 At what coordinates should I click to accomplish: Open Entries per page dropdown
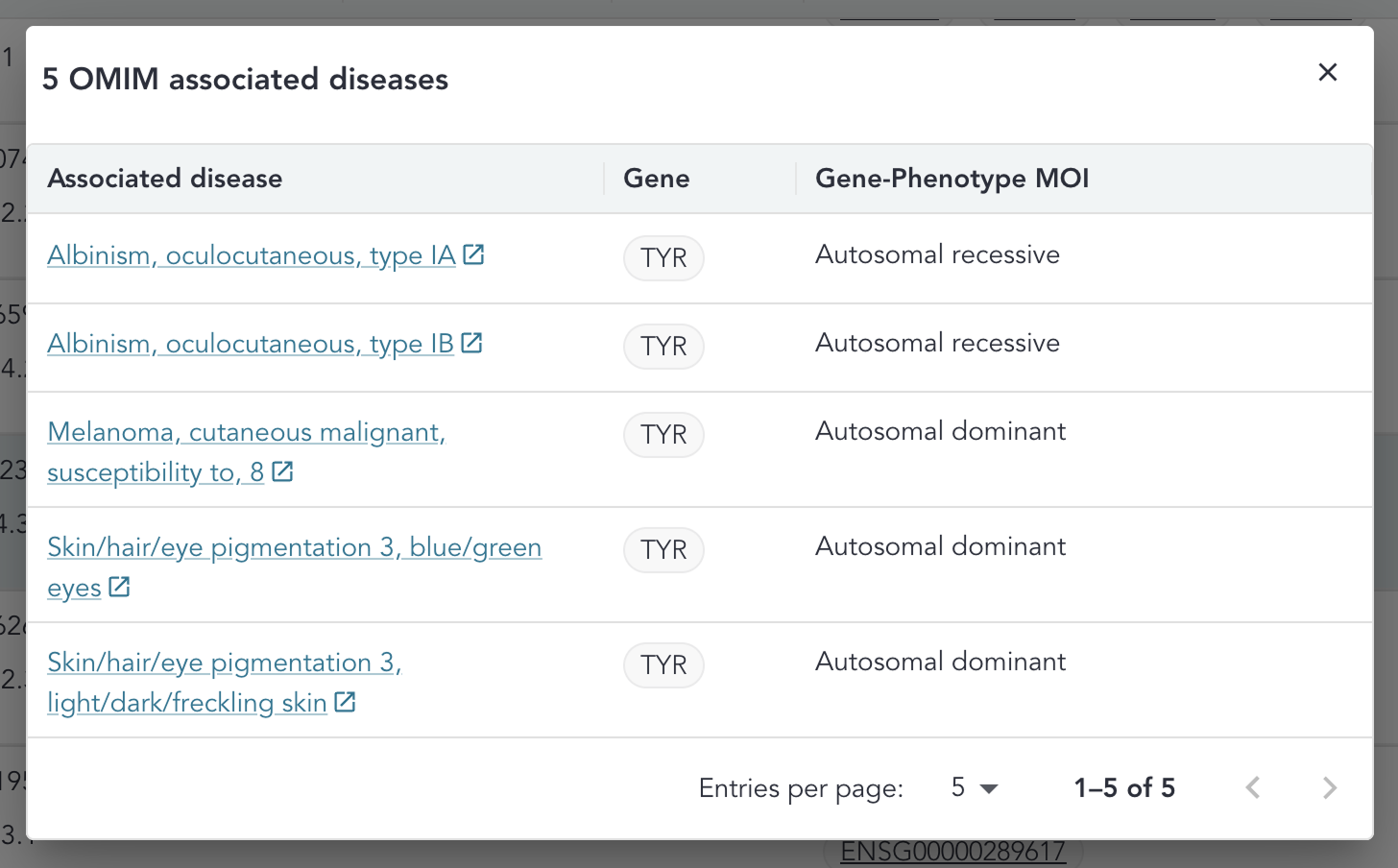tap(975, 788)
